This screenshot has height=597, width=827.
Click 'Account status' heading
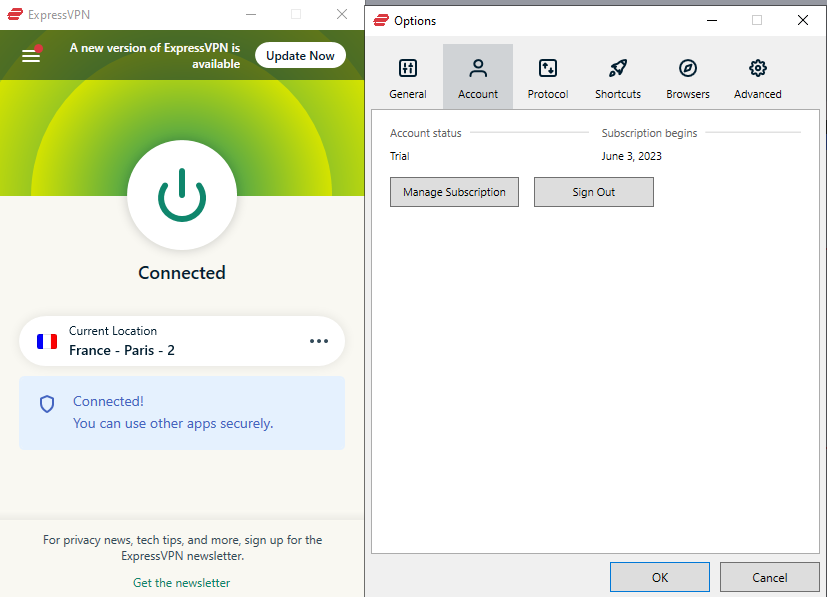click(426, 133)
